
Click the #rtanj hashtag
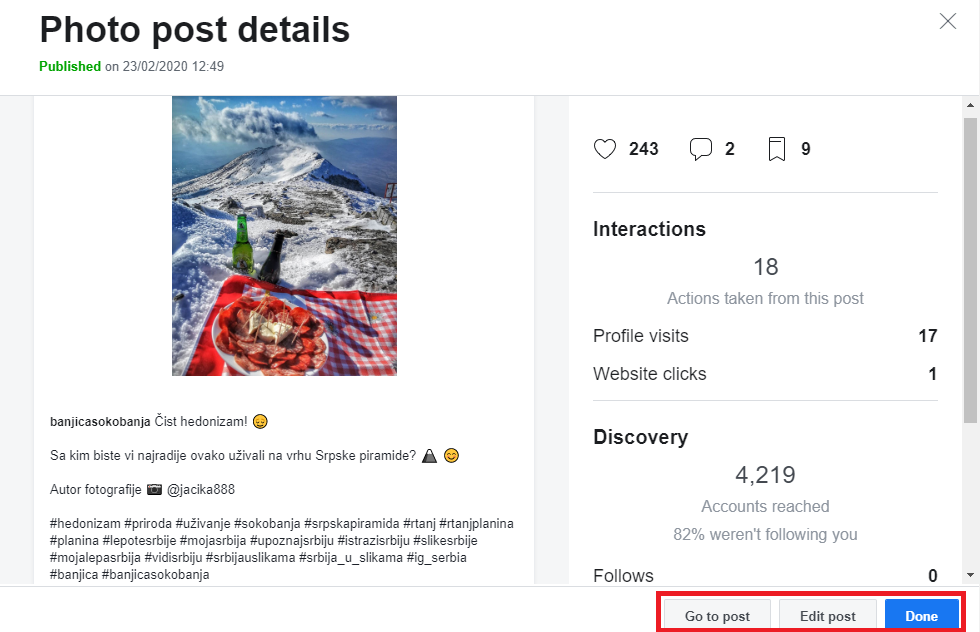420,524
